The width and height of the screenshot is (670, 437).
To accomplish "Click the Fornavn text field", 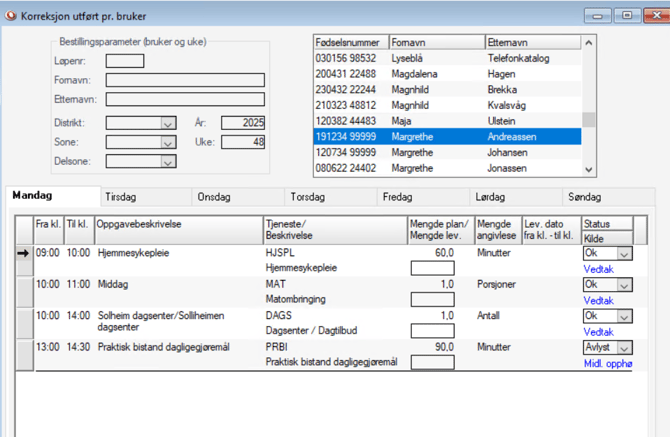I will click(x=185, y=81).
